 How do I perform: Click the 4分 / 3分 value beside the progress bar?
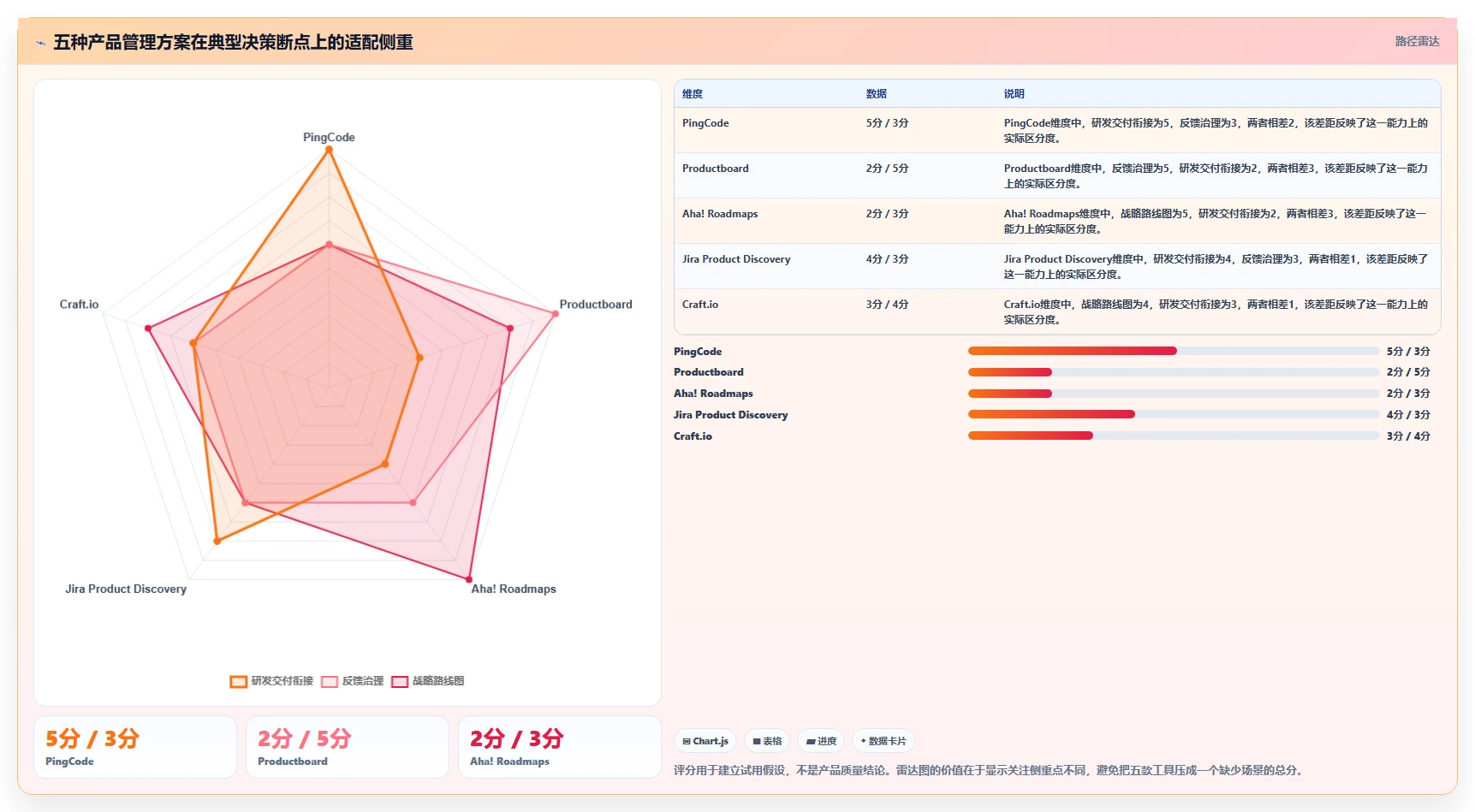(x=1408, y=415)
